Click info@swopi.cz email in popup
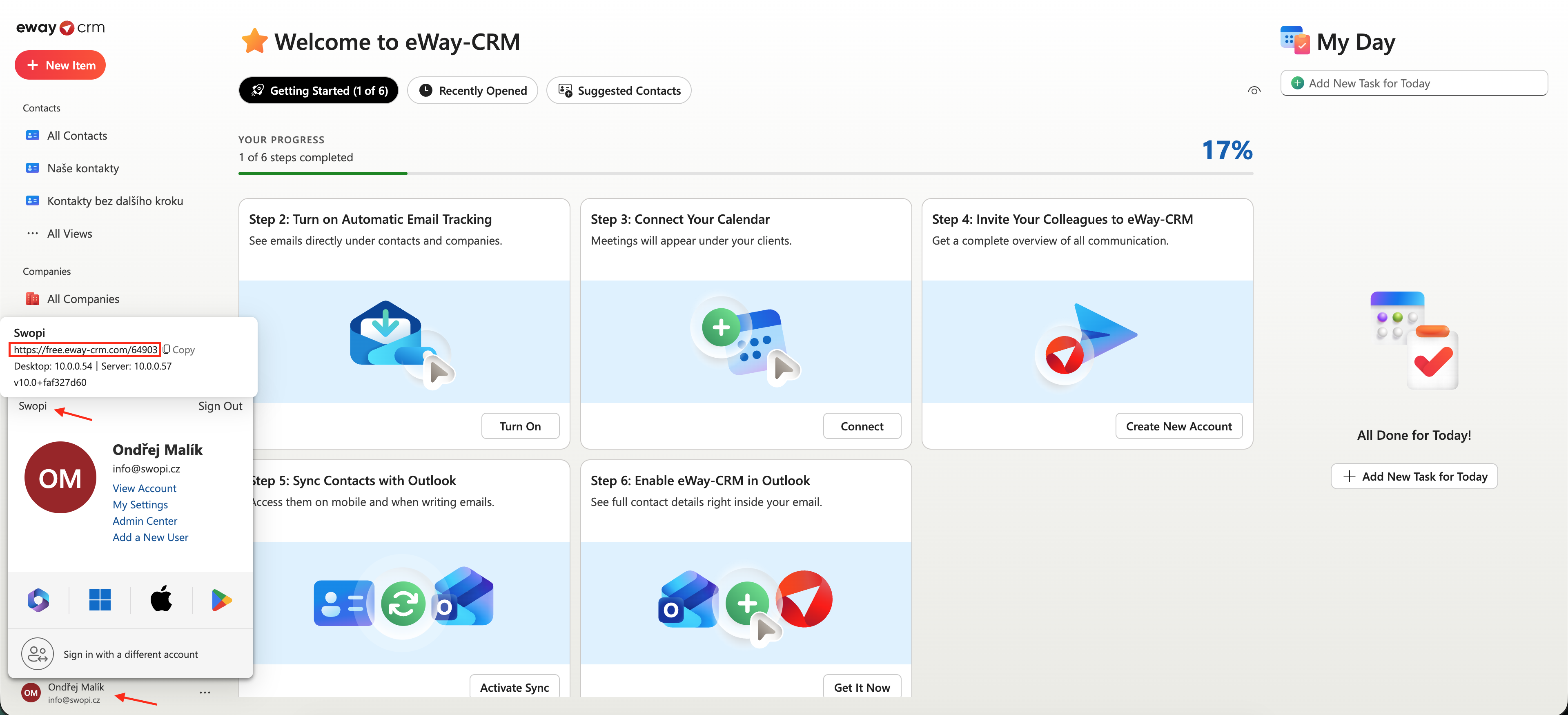Viewport: 1568px width, 715px height. tap(146, 469)
